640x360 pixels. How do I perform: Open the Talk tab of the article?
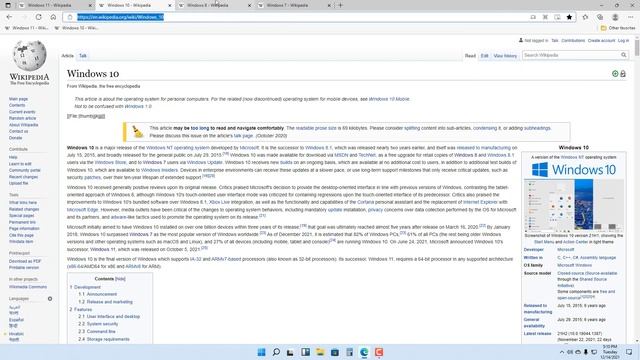83,56
